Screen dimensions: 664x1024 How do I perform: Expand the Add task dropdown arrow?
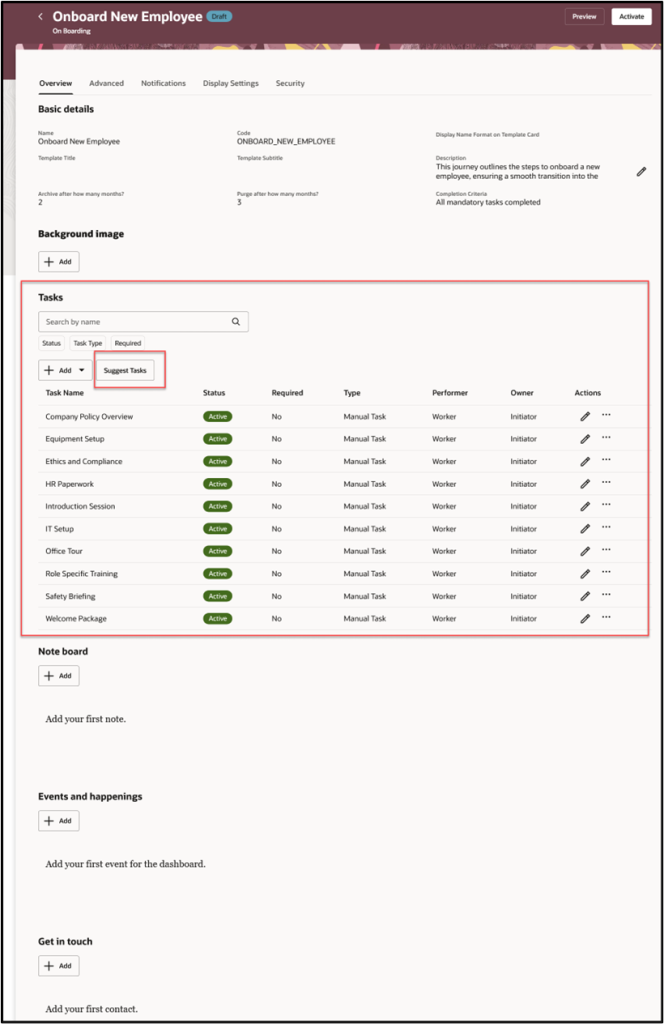[x=82, y=370]
